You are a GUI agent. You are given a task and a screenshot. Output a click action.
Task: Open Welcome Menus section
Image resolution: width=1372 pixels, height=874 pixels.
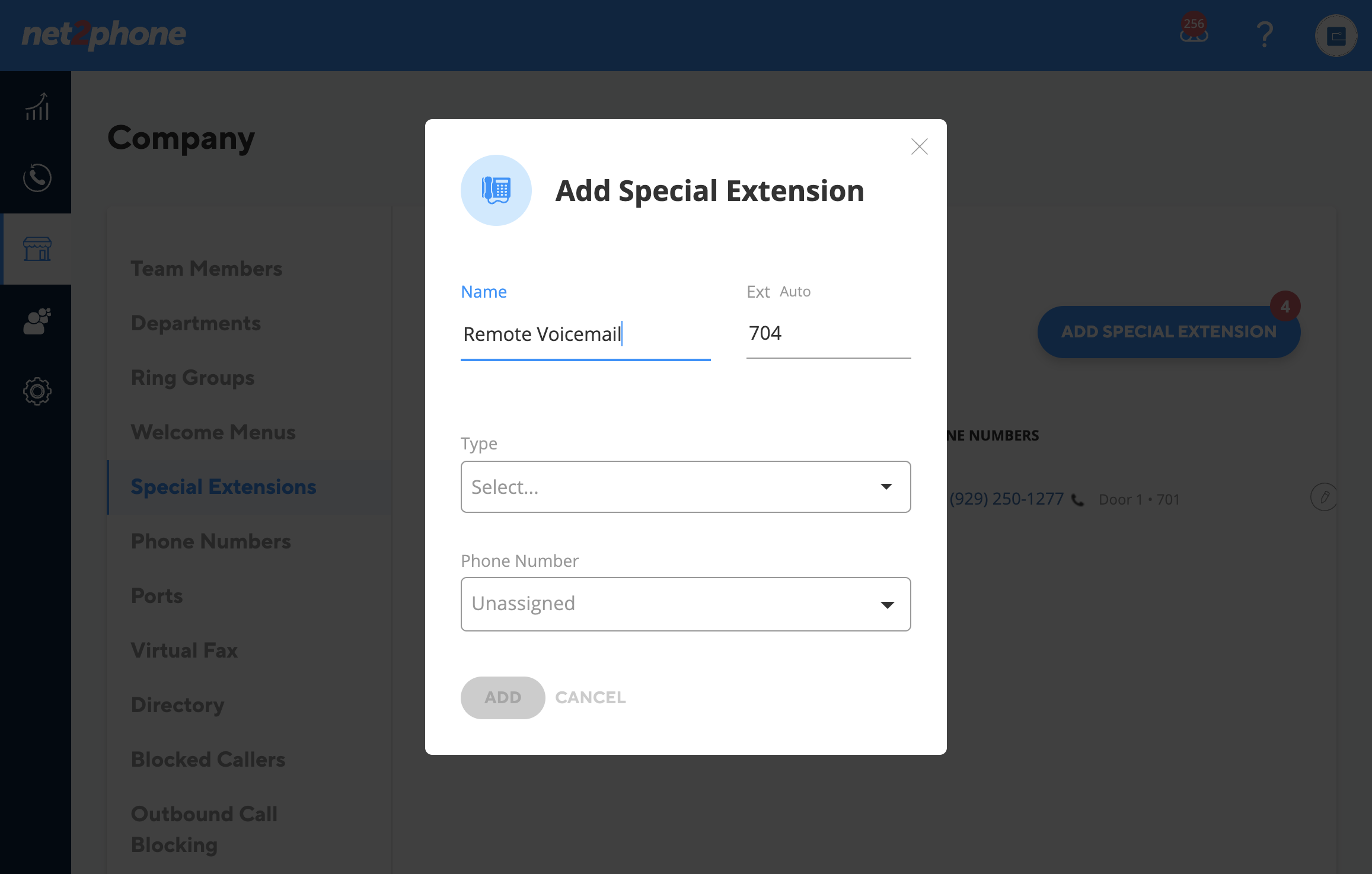coord(213,432)
